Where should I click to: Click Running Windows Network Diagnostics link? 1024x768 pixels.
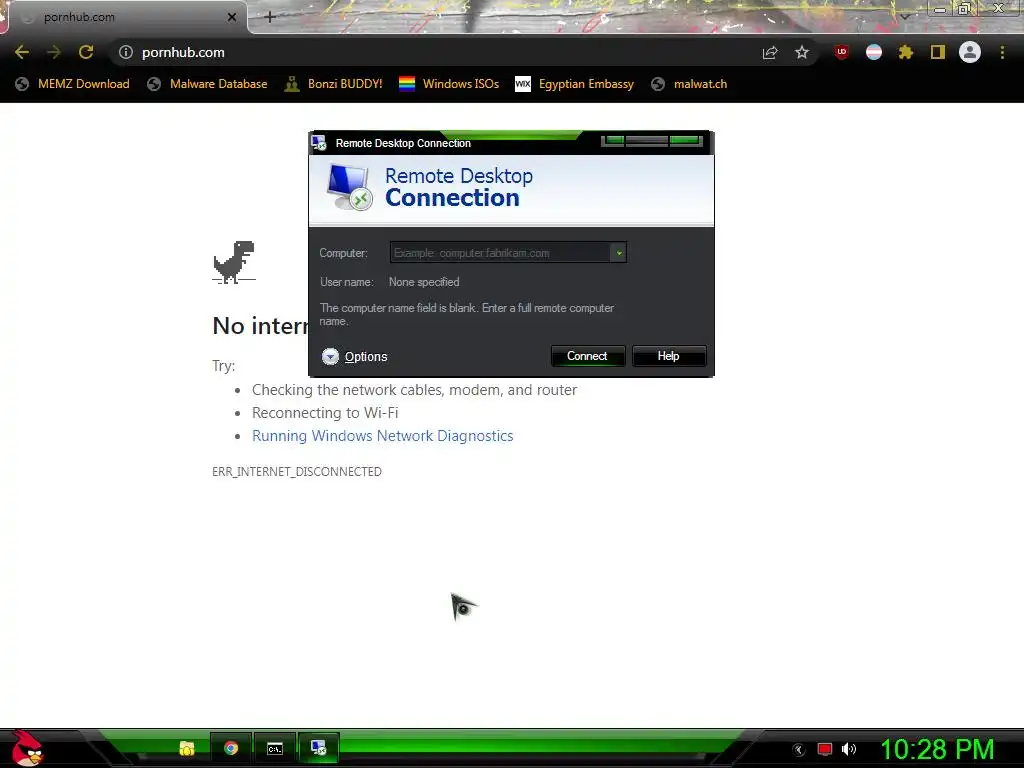pyautogui.click(x=383, y=436)
